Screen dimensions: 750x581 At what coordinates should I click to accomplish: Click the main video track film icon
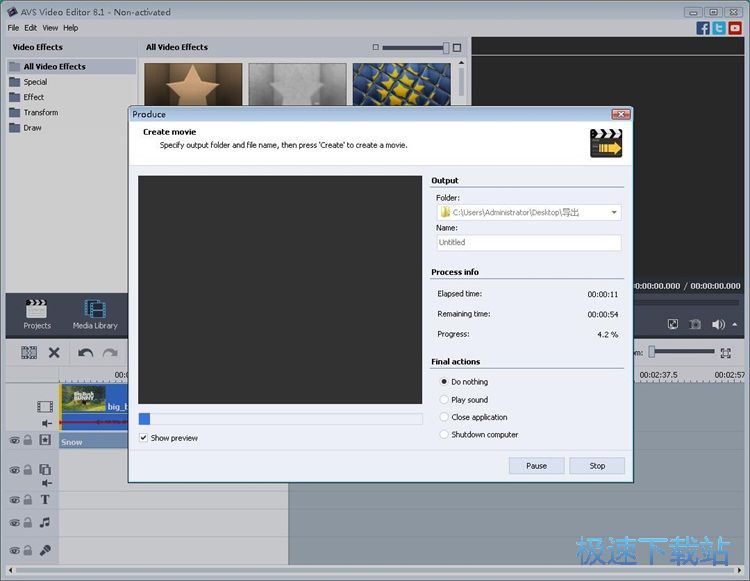click(x=45, y=406)
